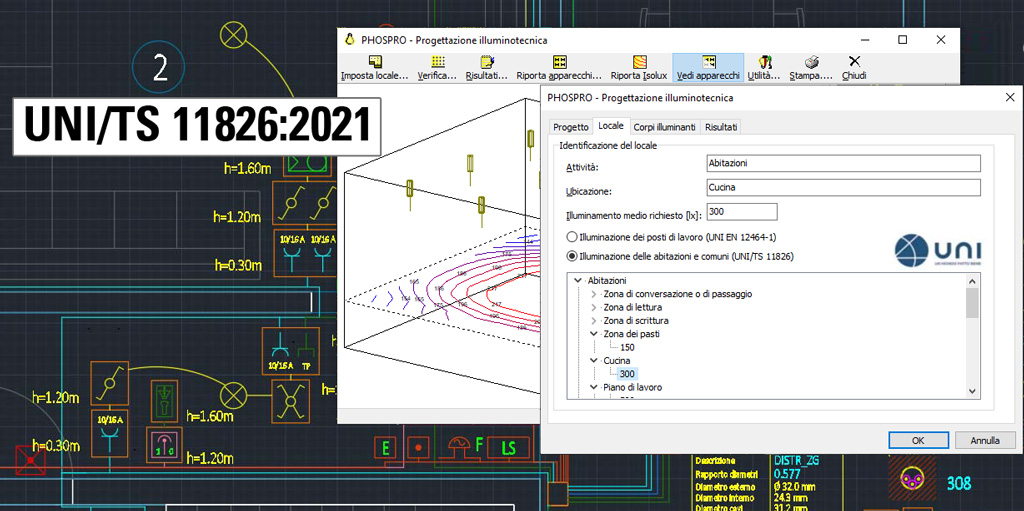Open the Risultati toolbar command
This screenshot has height=511, width=1024.
[x=487, y=68]
